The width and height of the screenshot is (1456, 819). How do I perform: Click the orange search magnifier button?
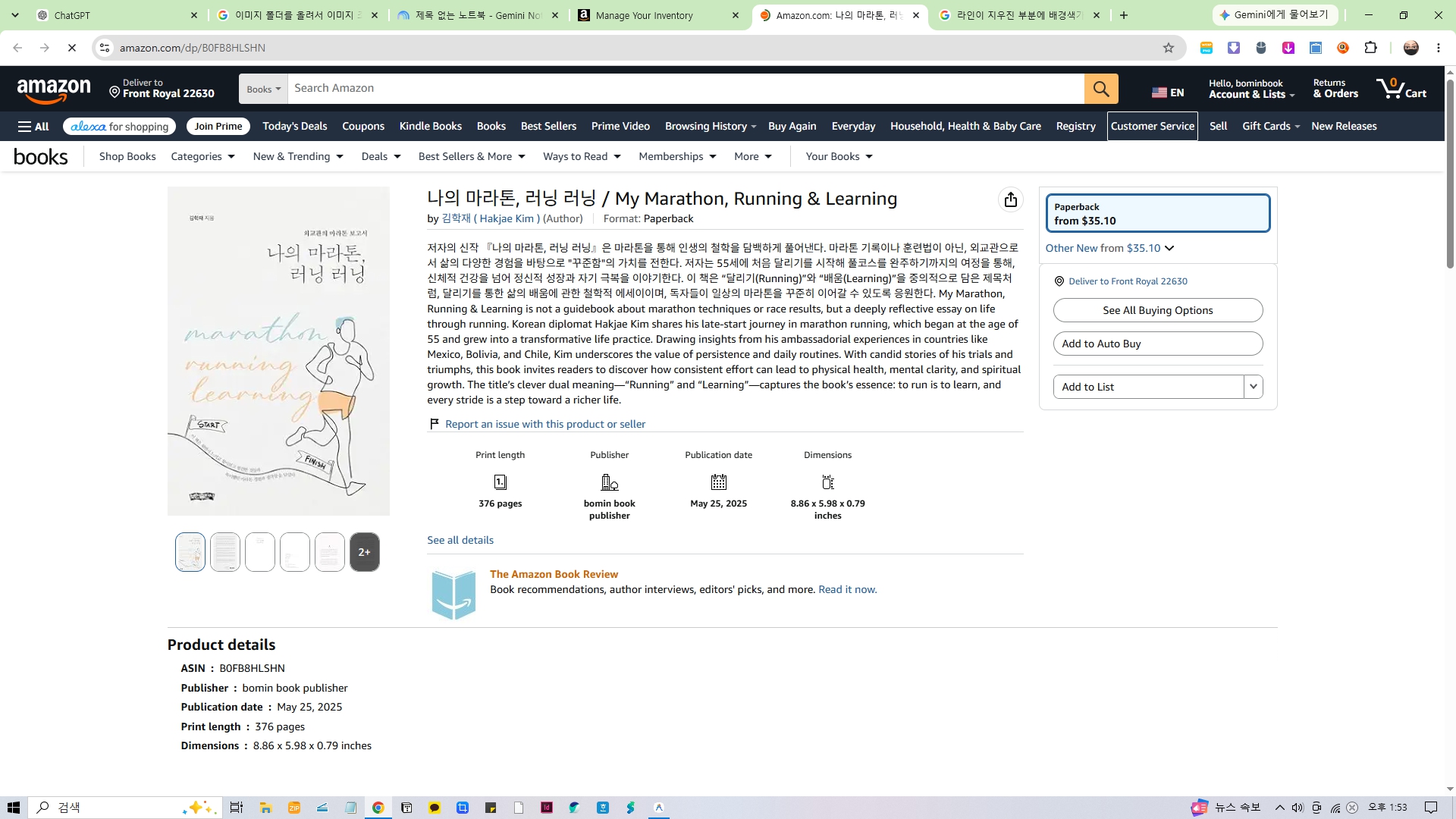pyautogui.click(x=1101, y=89)
